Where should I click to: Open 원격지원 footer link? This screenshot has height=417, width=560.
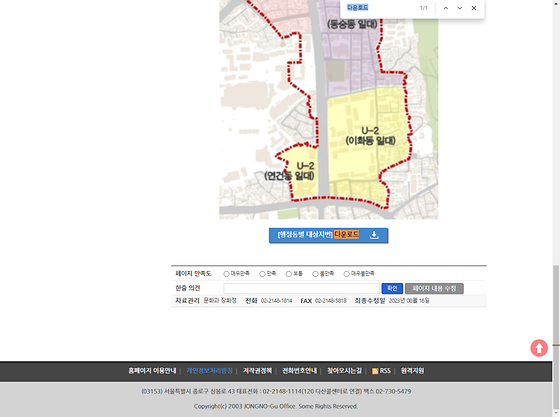click(412, 371)
